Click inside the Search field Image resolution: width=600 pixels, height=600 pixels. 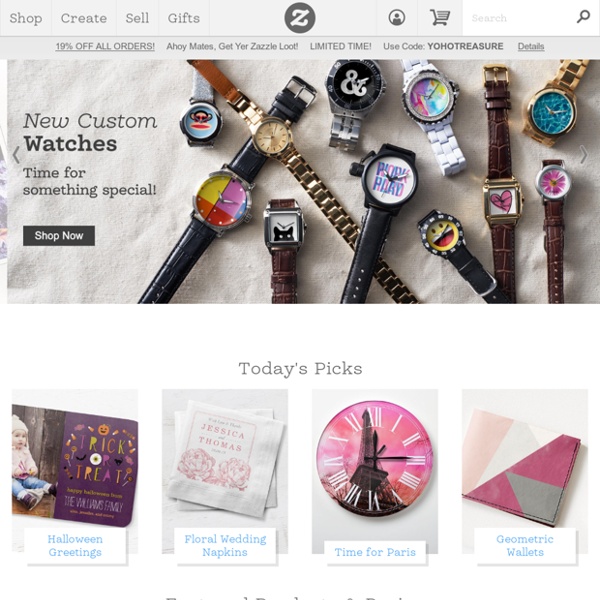pyautogui.click(x=518, y=18)
